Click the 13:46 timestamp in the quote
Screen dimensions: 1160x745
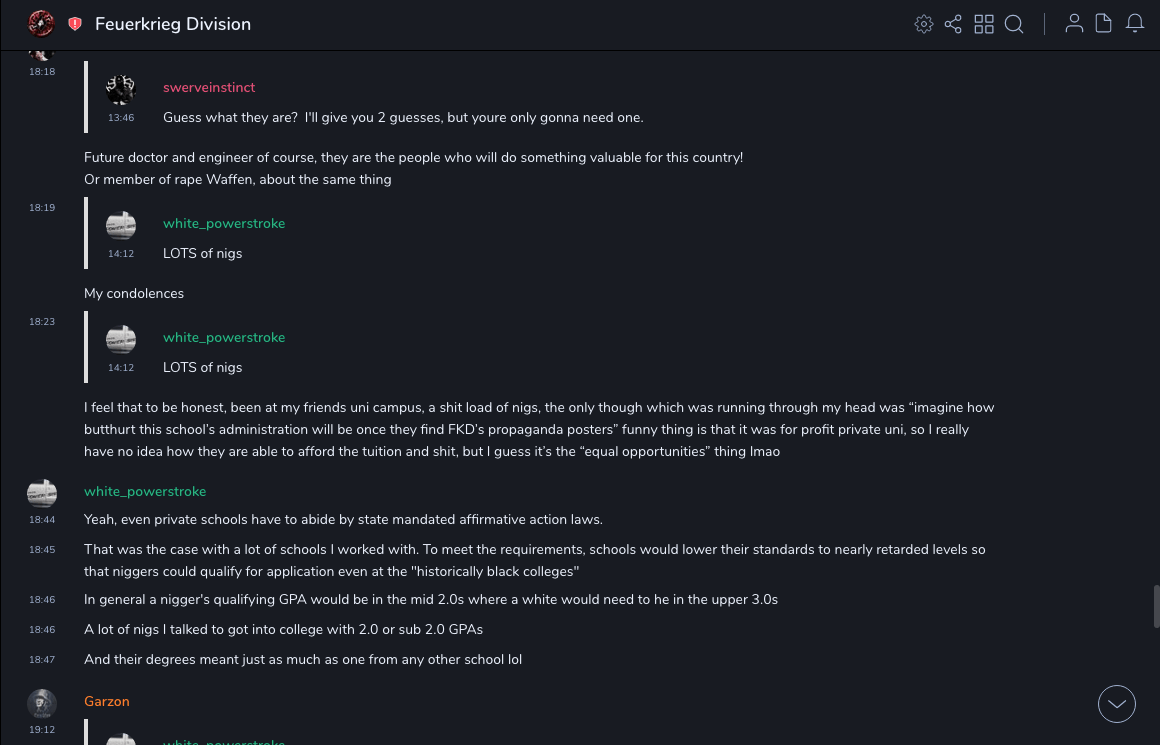click(121, 118)
